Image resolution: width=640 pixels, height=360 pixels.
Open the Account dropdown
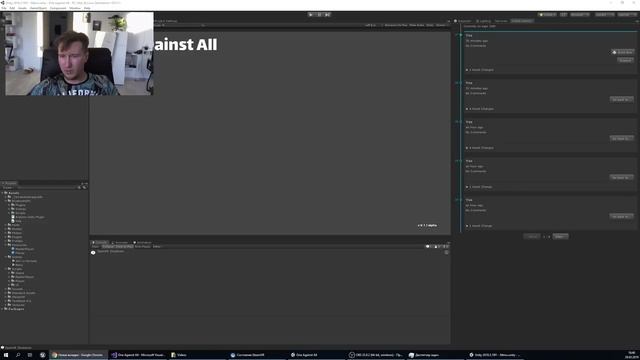pyautogui.click(x=580, y=15)
